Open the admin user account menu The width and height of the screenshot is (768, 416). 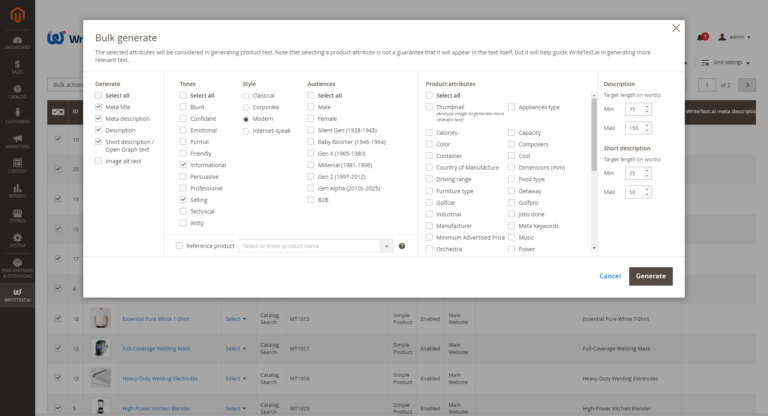734,37
